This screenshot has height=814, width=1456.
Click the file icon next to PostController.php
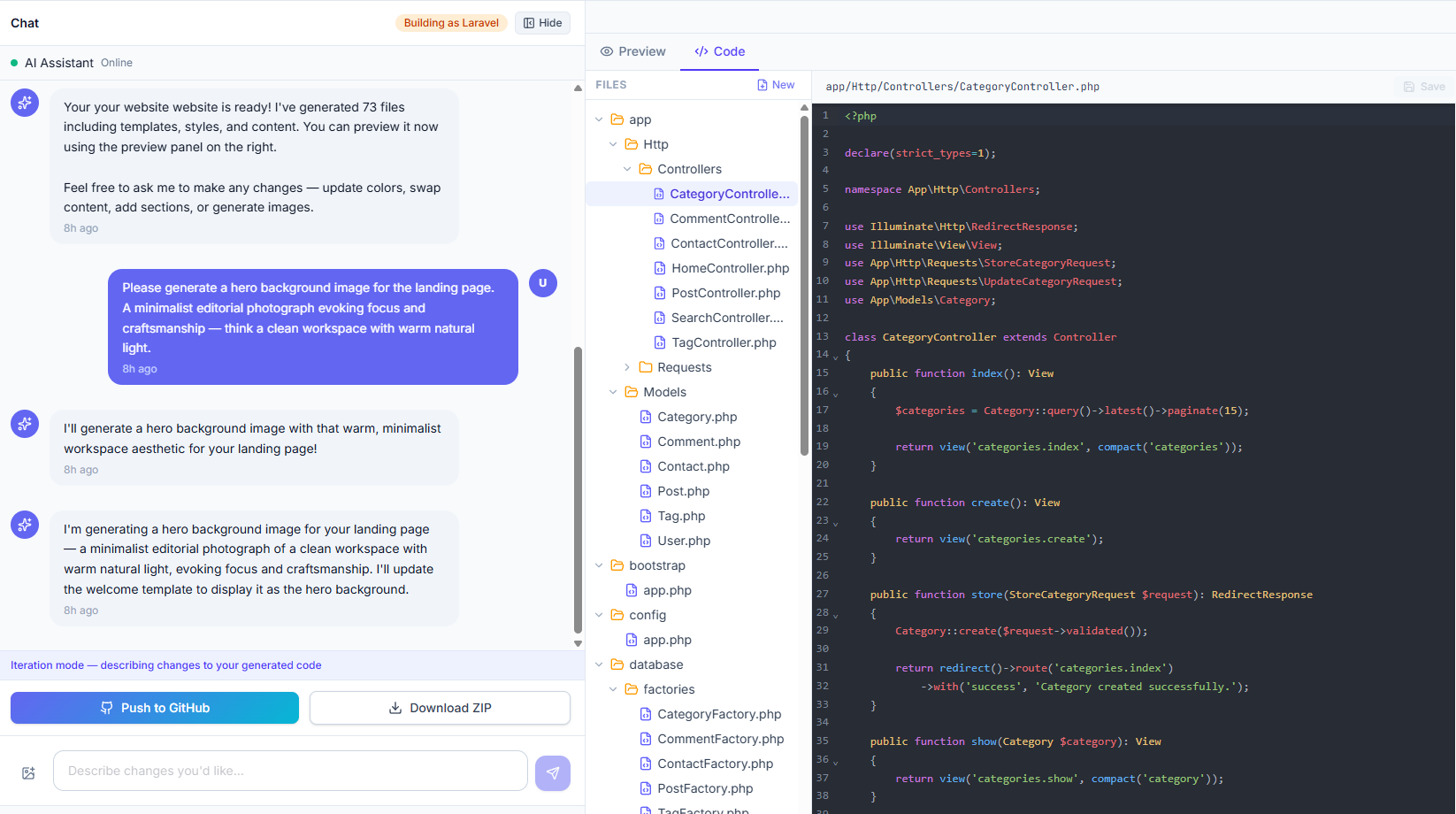pyautogui.click(x=659, y=293)
